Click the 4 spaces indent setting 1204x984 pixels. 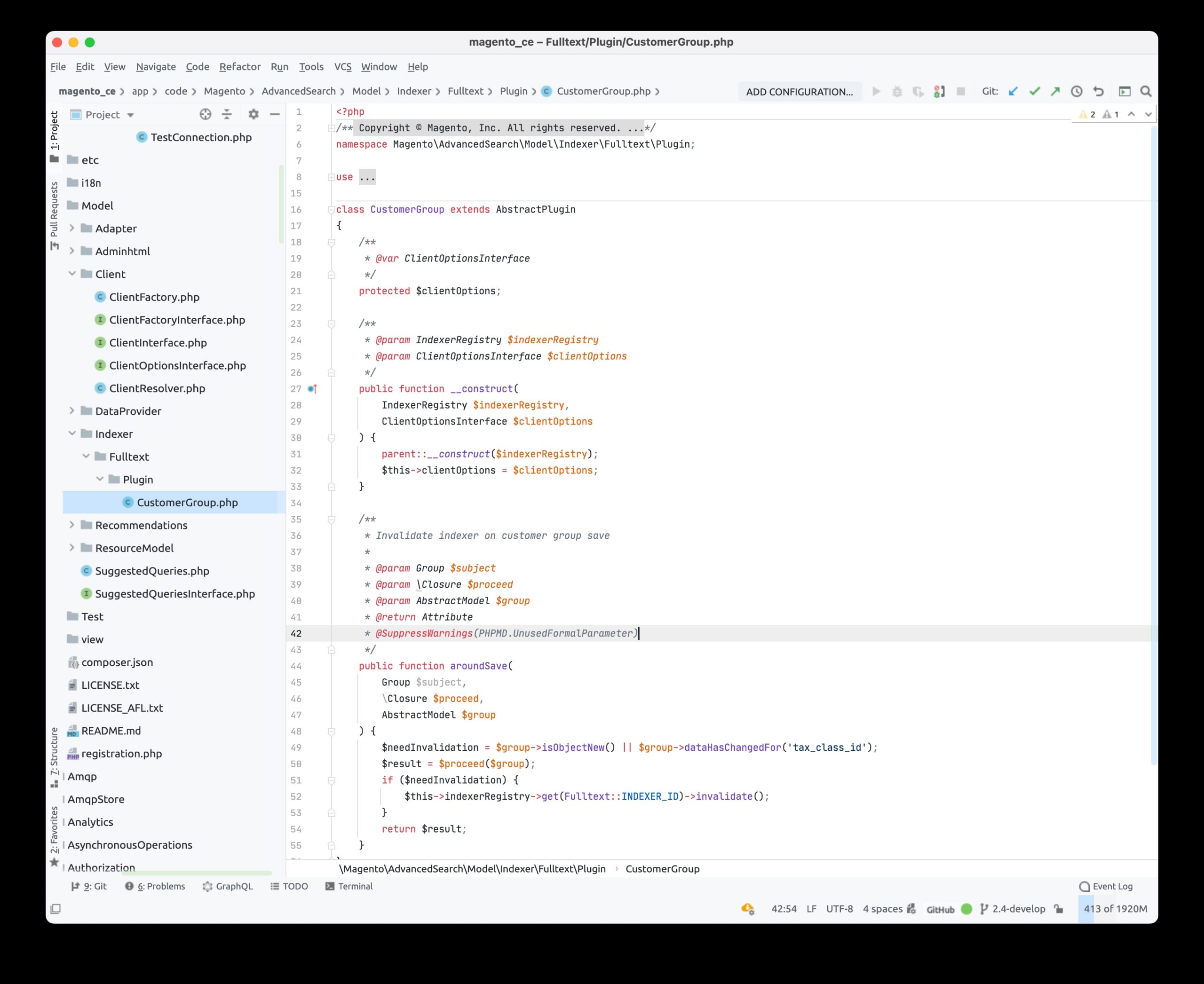pos(882,909)
